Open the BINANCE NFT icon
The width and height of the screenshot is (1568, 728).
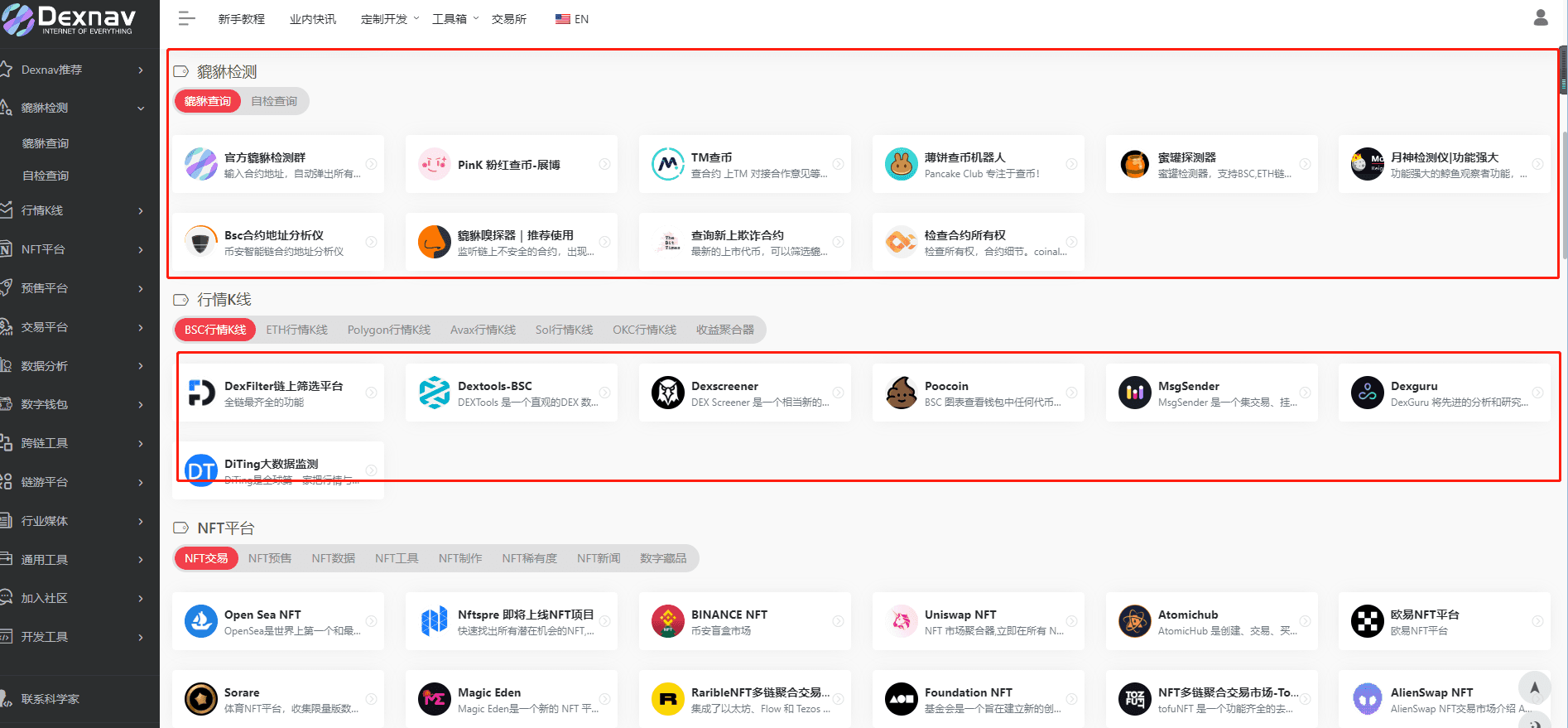point(668,621)
